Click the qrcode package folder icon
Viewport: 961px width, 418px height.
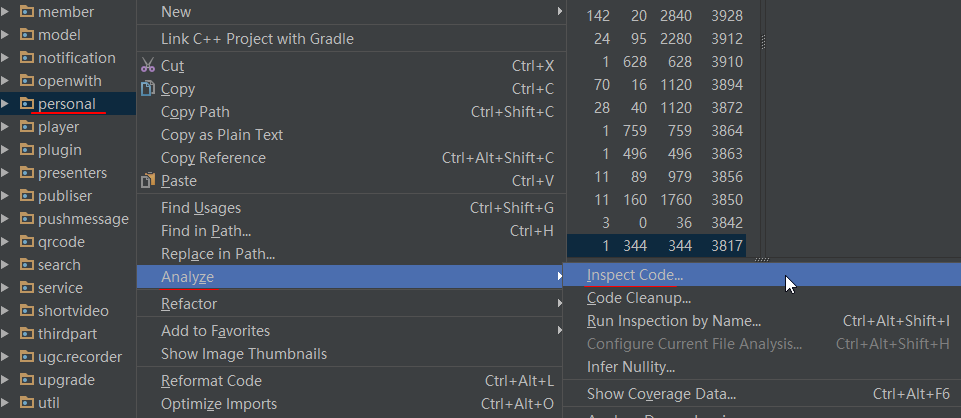tap(27, 242)
